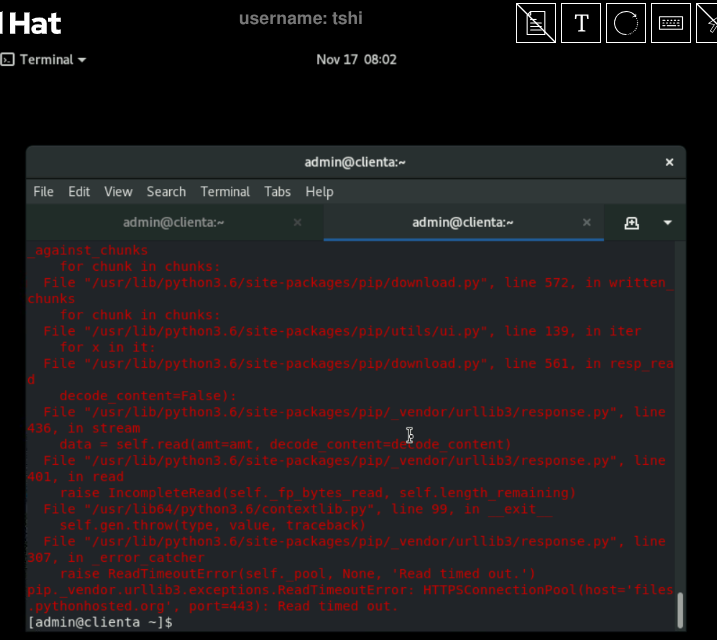Open the Help menu
The height and width of the screenshot is (640, 717).
coord(319,192)
